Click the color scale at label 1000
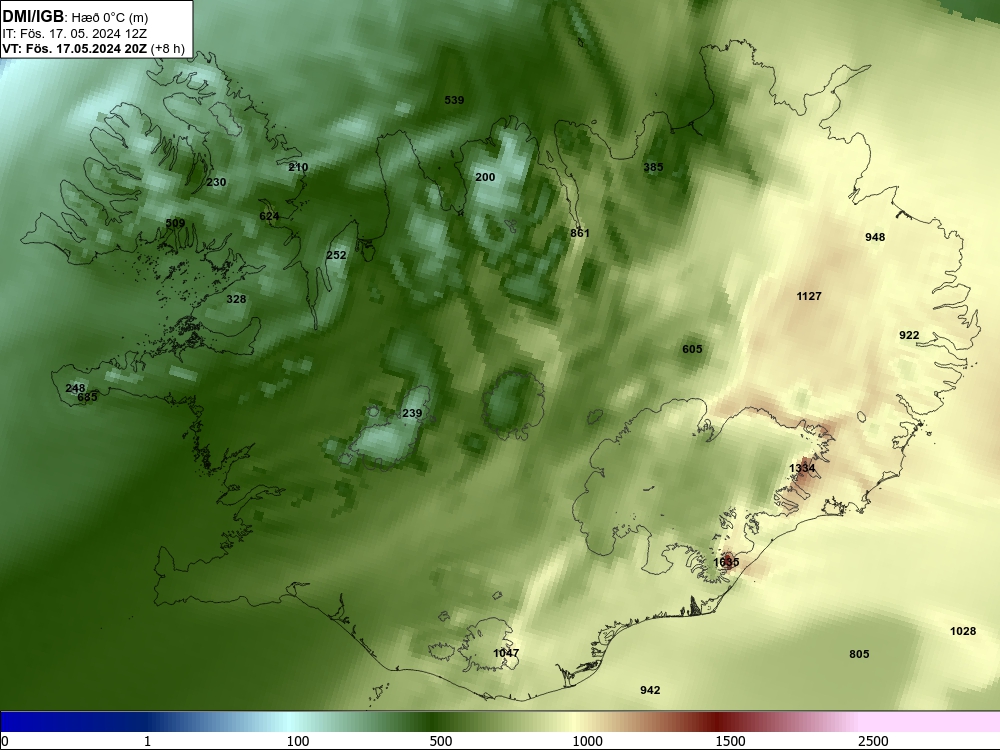Screen dimensions: 1000x750 (x=587, y=740)
